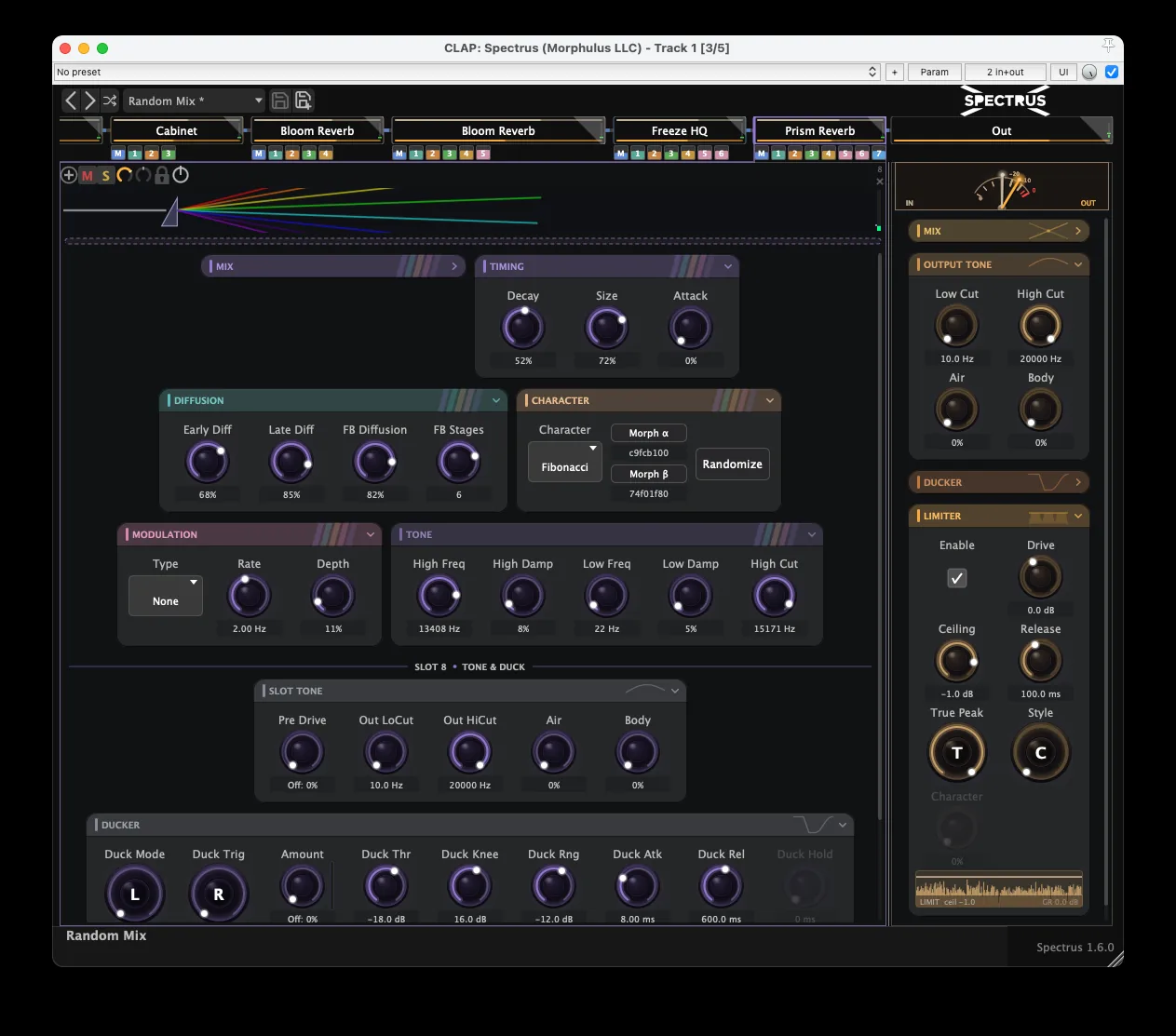Open the Modulation Type None dropdown

click(166, 596)
